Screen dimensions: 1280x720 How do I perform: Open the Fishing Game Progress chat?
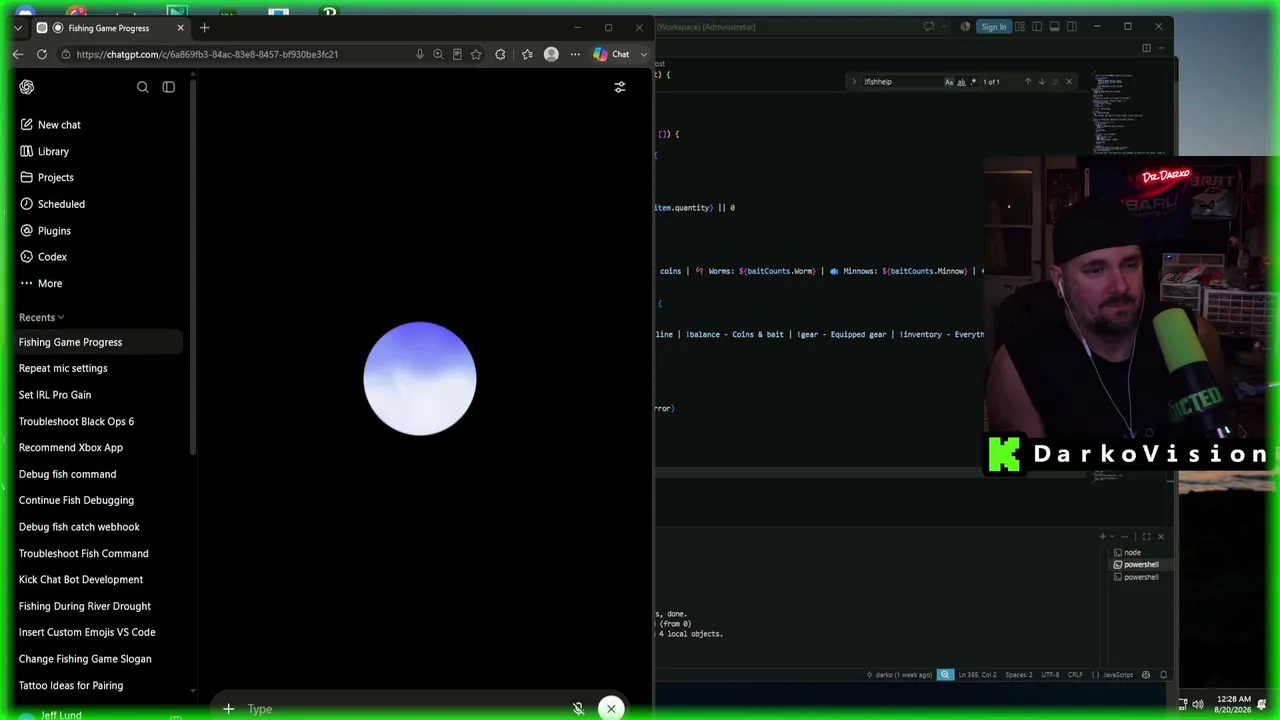pyautogui.click(x=98, y=342)
